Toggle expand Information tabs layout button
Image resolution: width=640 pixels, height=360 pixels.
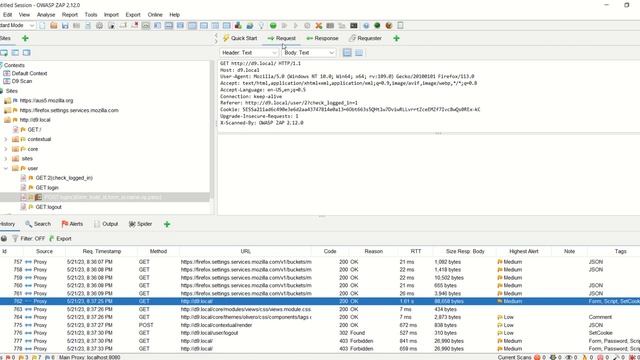[x=169, y=25]
